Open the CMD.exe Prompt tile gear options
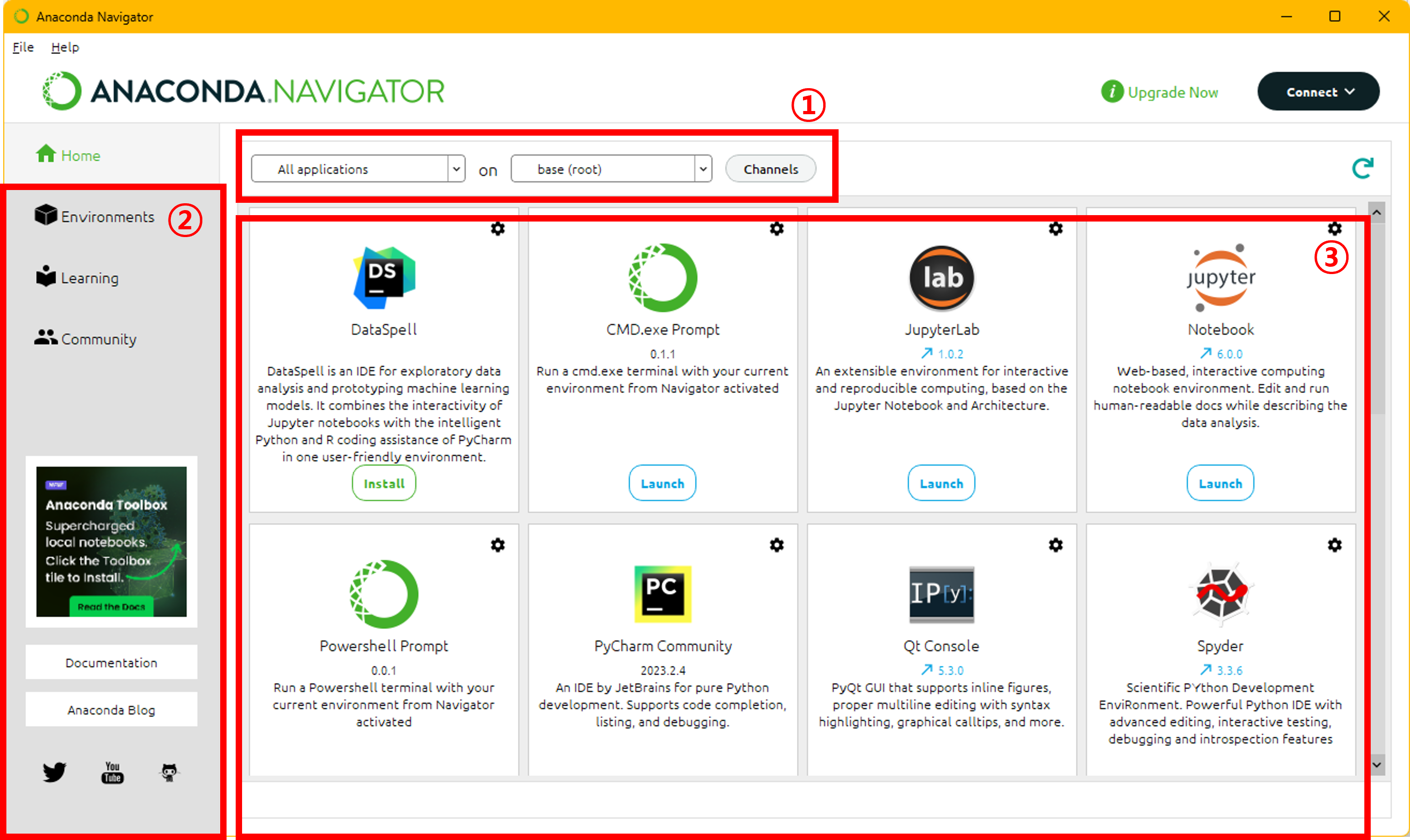This screenshot has height=840, width=1410. tap(776, 229)
